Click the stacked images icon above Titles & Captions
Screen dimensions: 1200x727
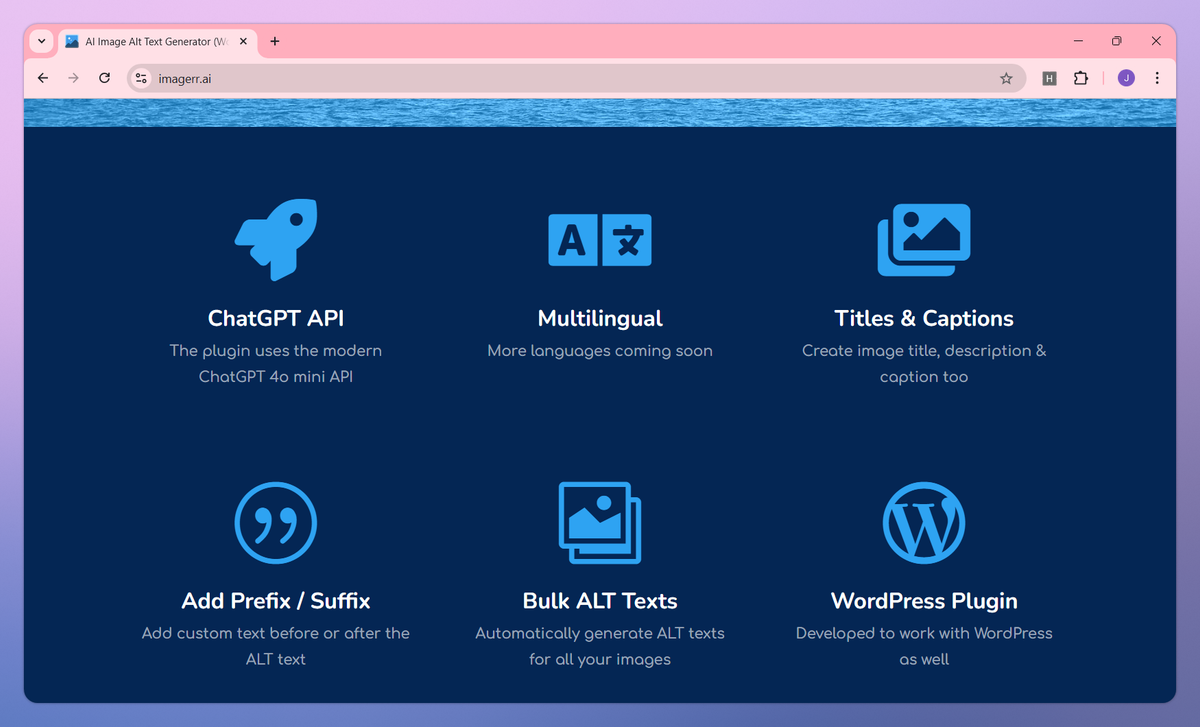click(924, 239)
